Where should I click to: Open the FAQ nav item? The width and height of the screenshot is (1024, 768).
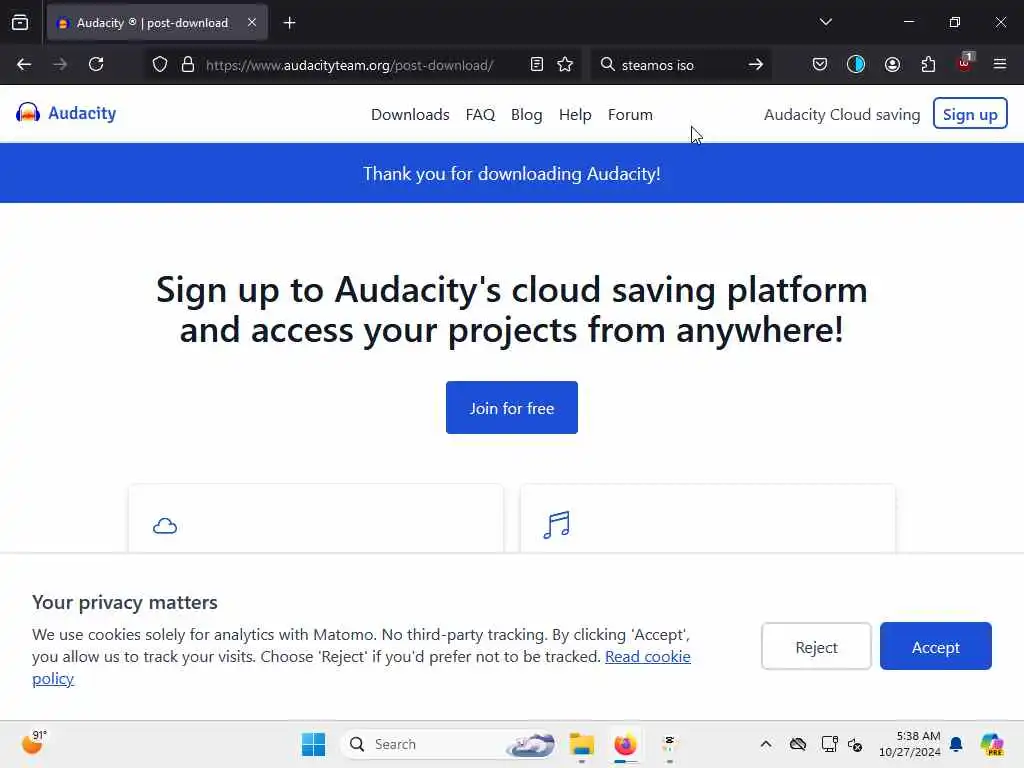point(480,115)
